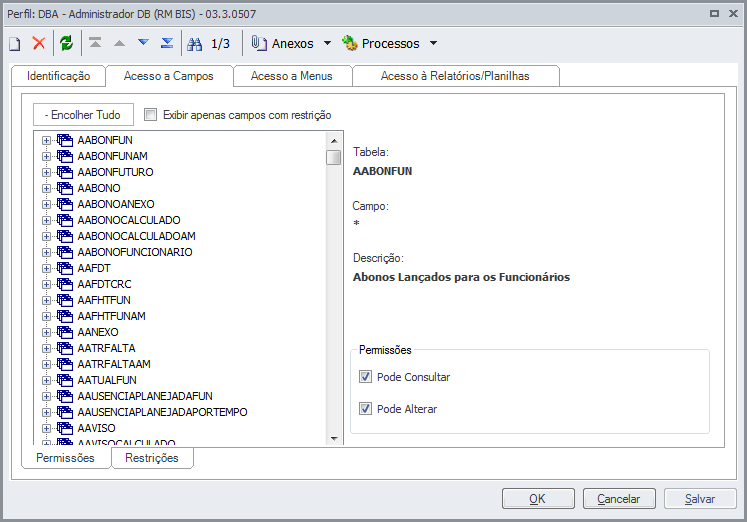Click the Processos gears icon
The height and width of the screenshot is (522, 747).
point(350,44)
